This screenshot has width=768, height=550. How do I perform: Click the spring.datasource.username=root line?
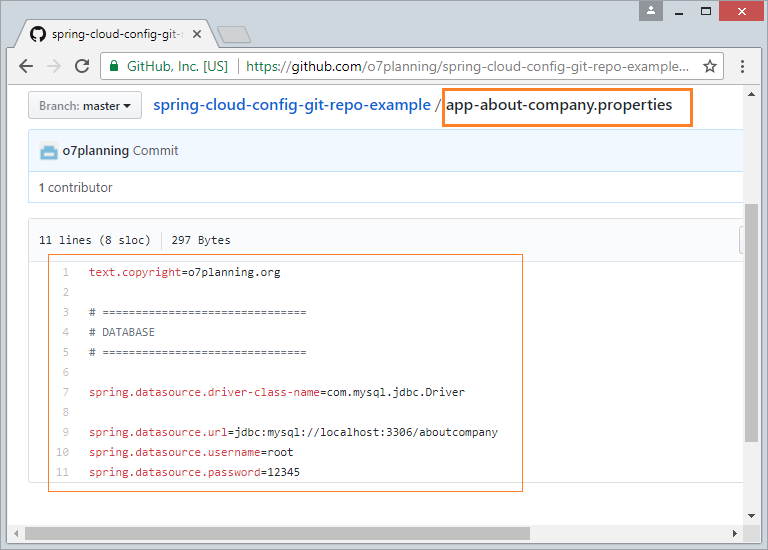191,452
